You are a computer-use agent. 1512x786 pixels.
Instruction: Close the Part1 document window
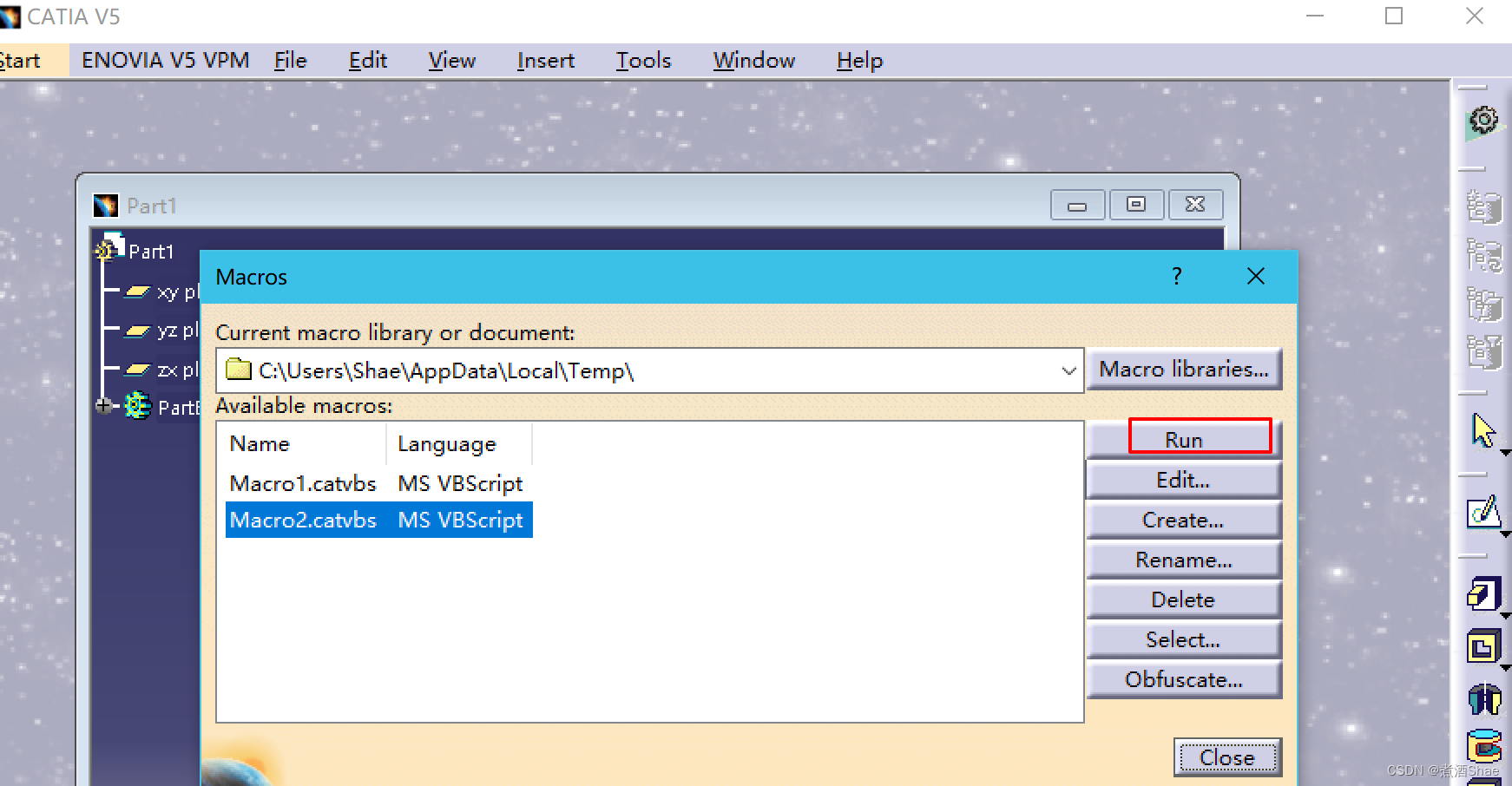pyautogui.click(x=1195, y=205)
